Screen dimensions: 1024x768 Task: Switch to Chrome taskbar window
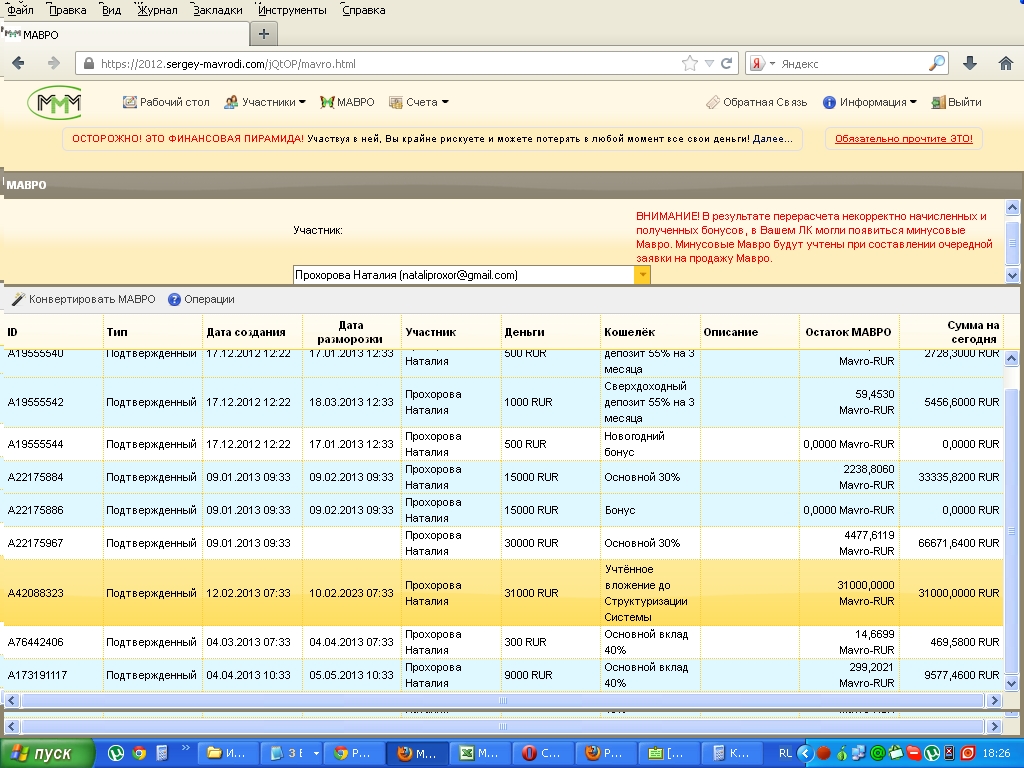click(353, 753)
